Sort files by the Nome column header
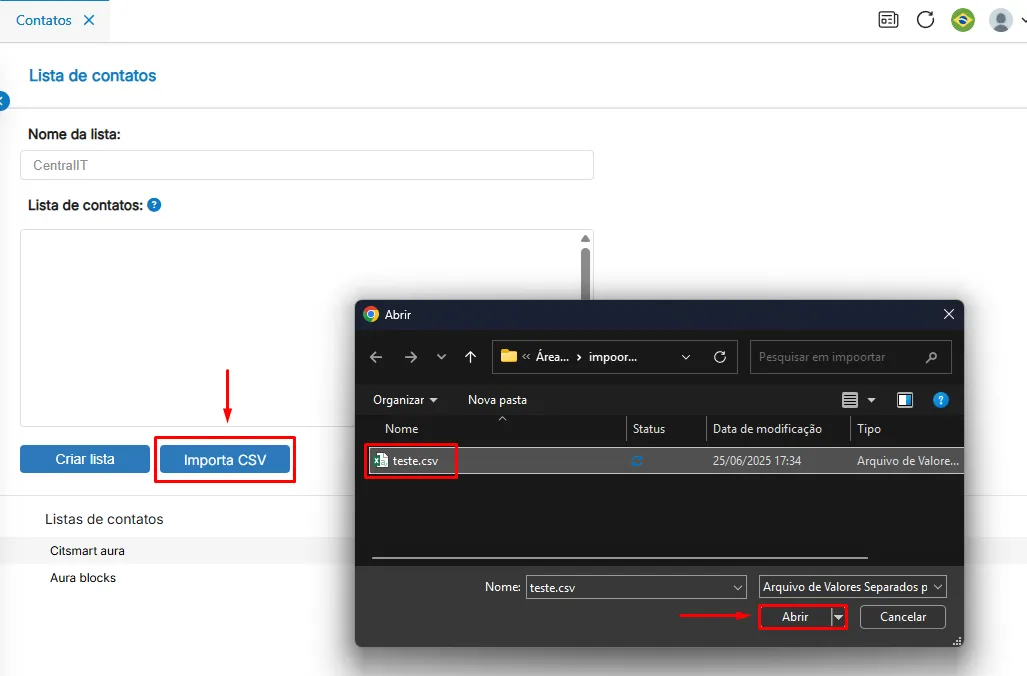The width and height of the screenshot is (1027, 676). 401,428
